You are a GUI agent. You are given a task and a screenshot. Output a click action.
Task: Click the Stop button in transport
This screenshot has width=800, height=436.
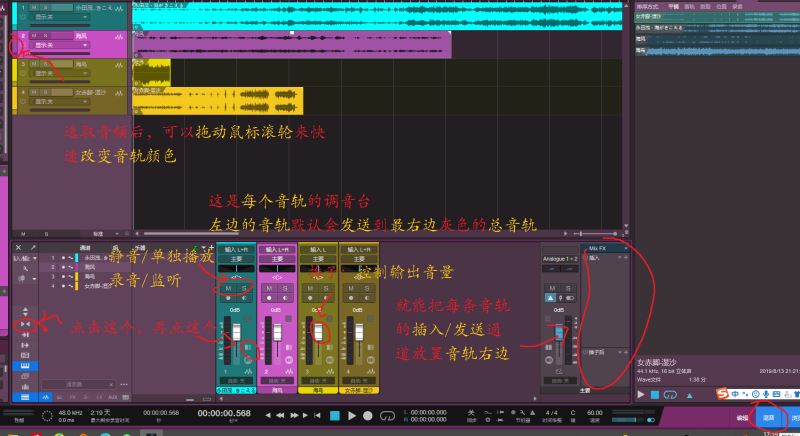pyautogui.click(x=336, y=415)
